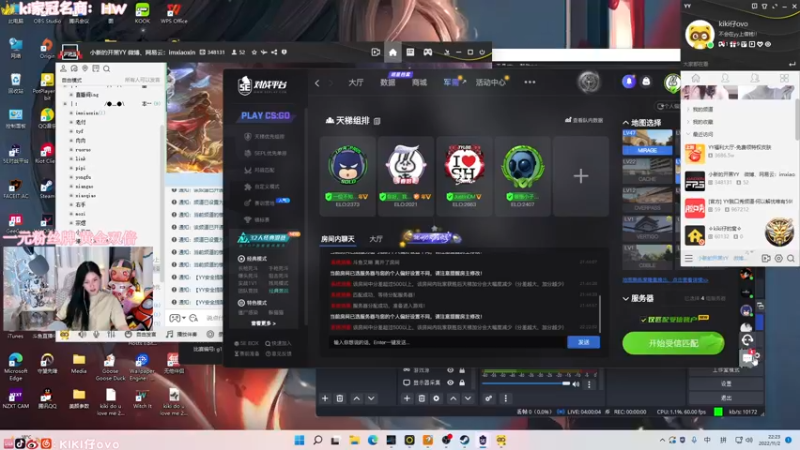Adjust the OBS audio volume slider
Viewport: 800px width, 450px height.
pyautogui.click(x=526, y=384)
